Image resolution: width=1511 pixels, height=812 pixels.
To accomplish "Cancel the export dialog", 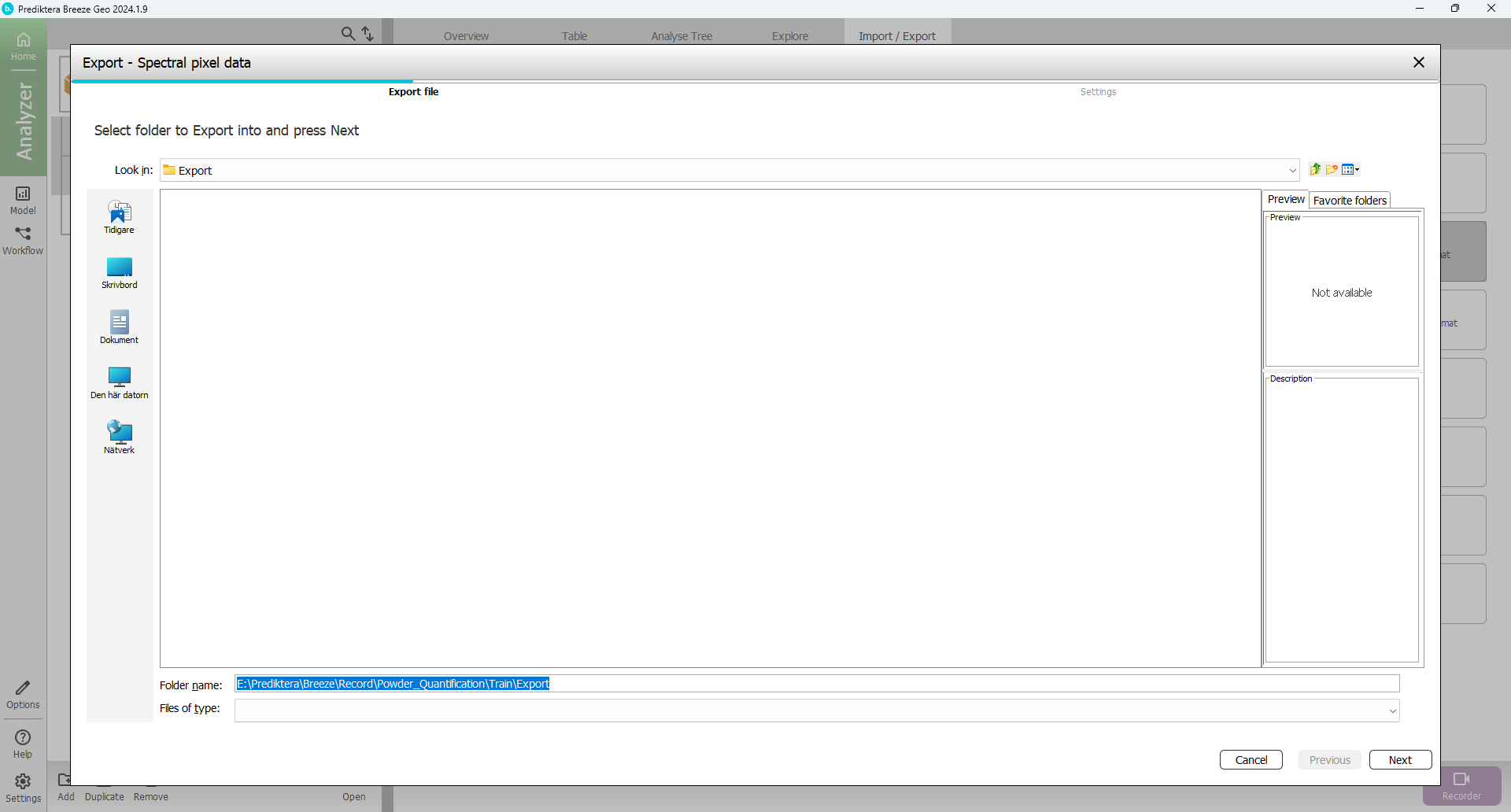I will 1251,760.
